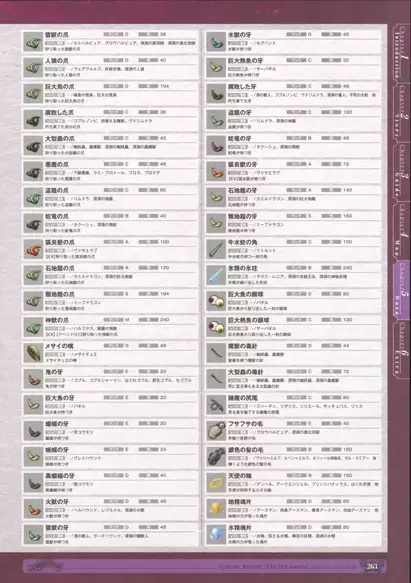The height and width of the screenshot is (583, 411).
Task: Switch to the Chapter 2 Story tab
Action: (x=401, y=112)
